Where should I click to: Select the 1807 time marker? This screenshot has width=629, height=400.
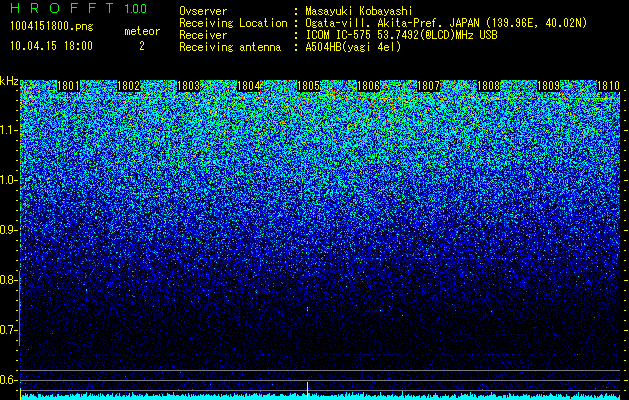(x=429, y=86)
